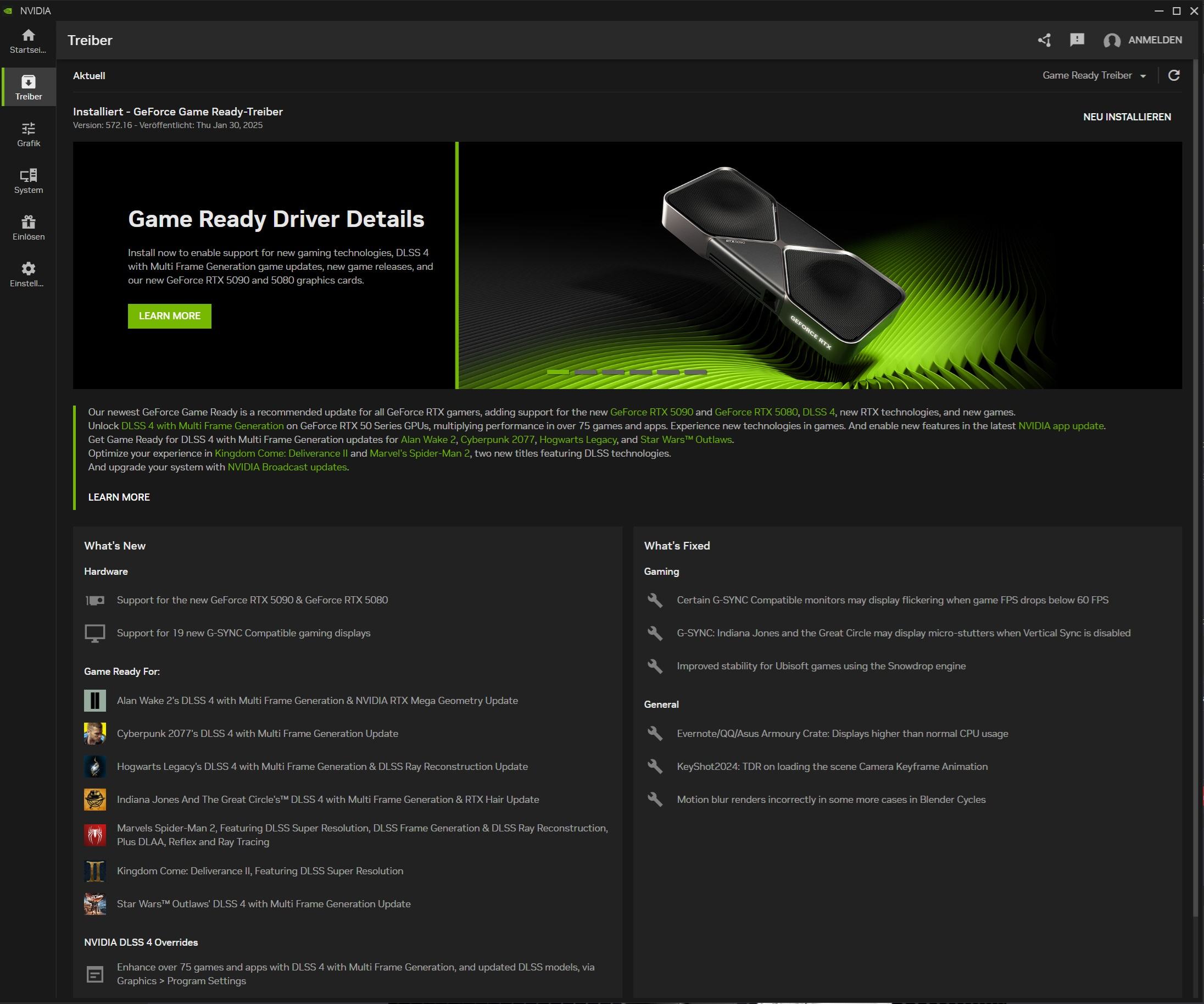Click wrench icon beside Snowdrop engine fix
The image size is (1204, 1004).
655,666
